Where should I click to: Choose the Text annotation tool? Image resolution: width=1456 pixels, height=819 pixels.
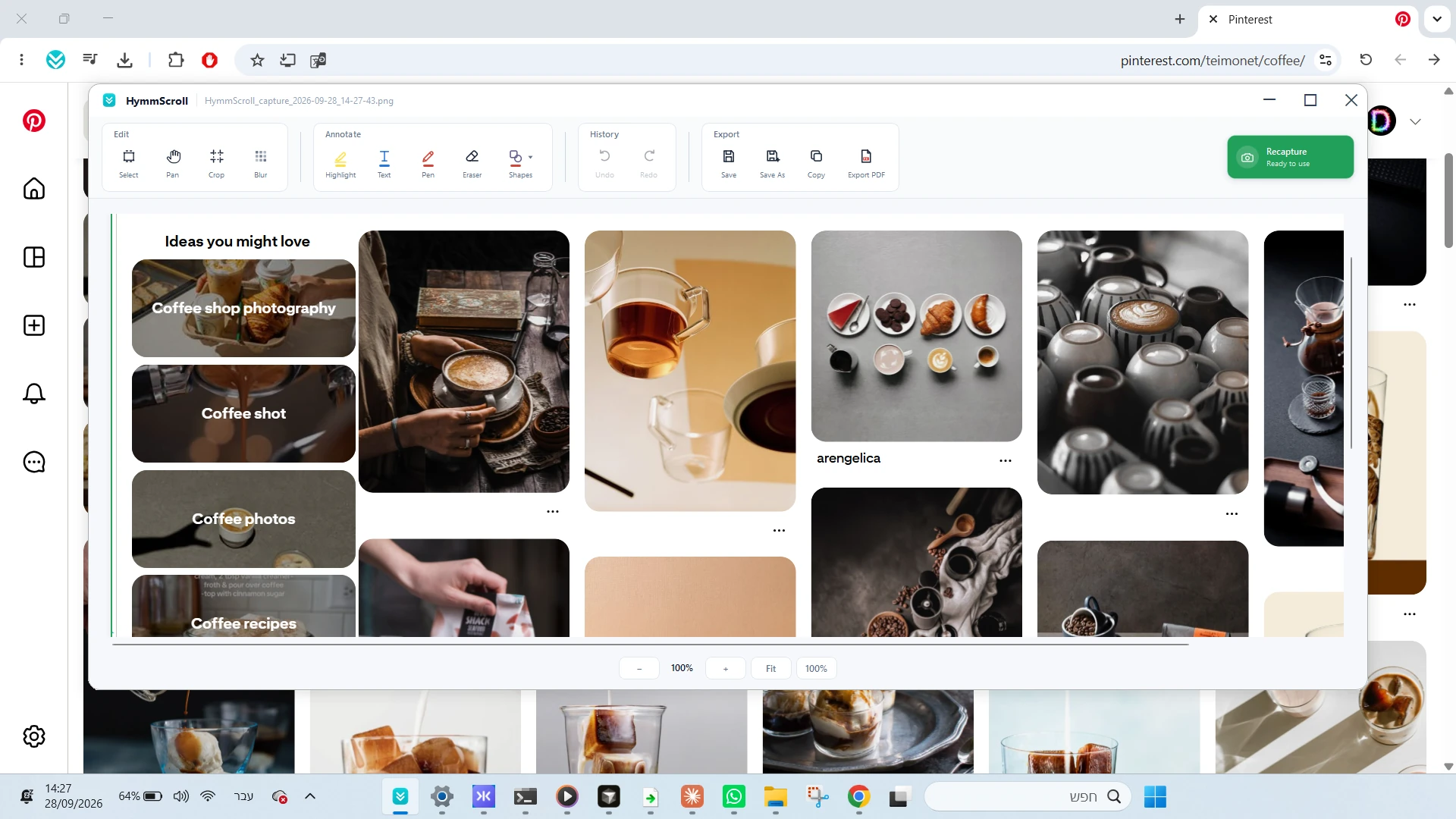(384, 163)
